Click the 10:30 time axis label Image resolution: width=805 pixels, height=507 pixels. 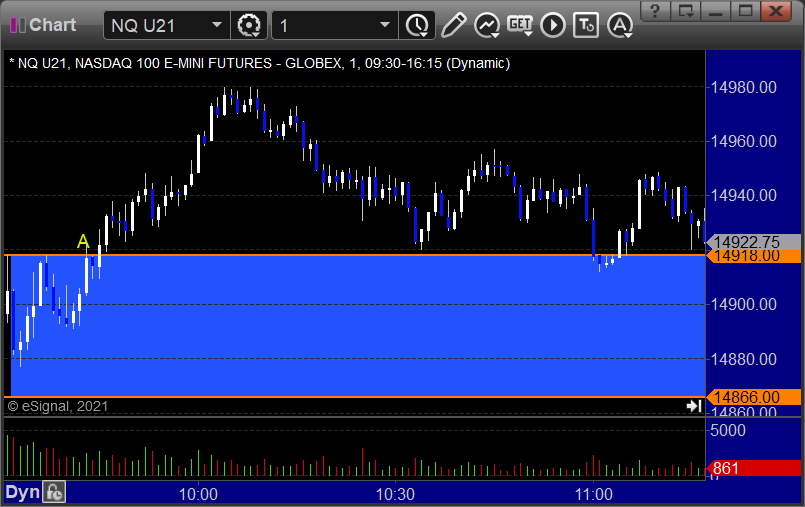(x=395, y=494)
